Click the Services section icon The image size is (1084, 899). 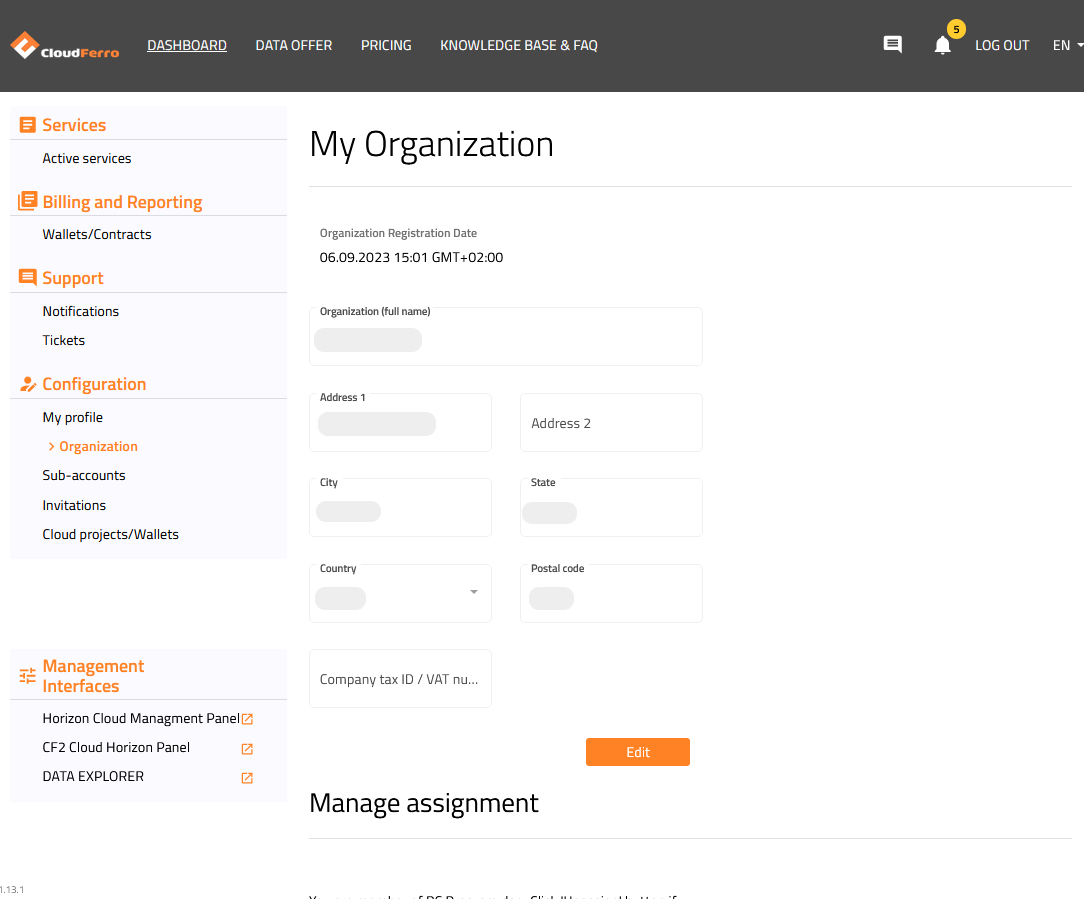tap(27, 124)
